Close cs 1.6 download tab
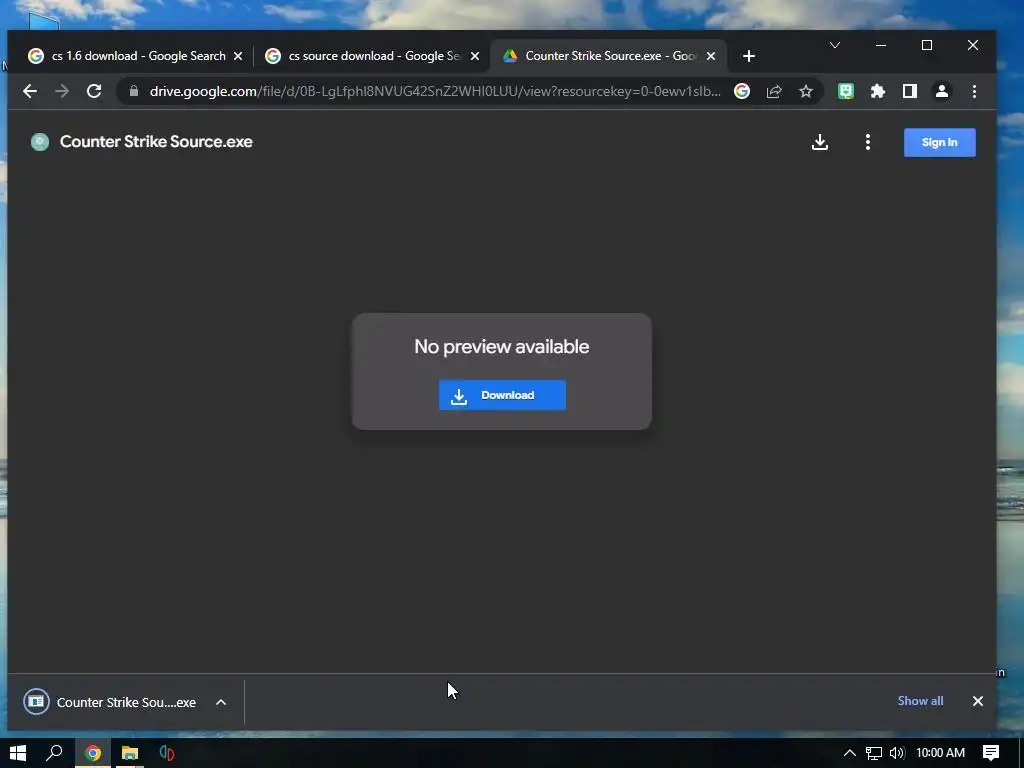1024x768 pixels. [x=238, y=56]
